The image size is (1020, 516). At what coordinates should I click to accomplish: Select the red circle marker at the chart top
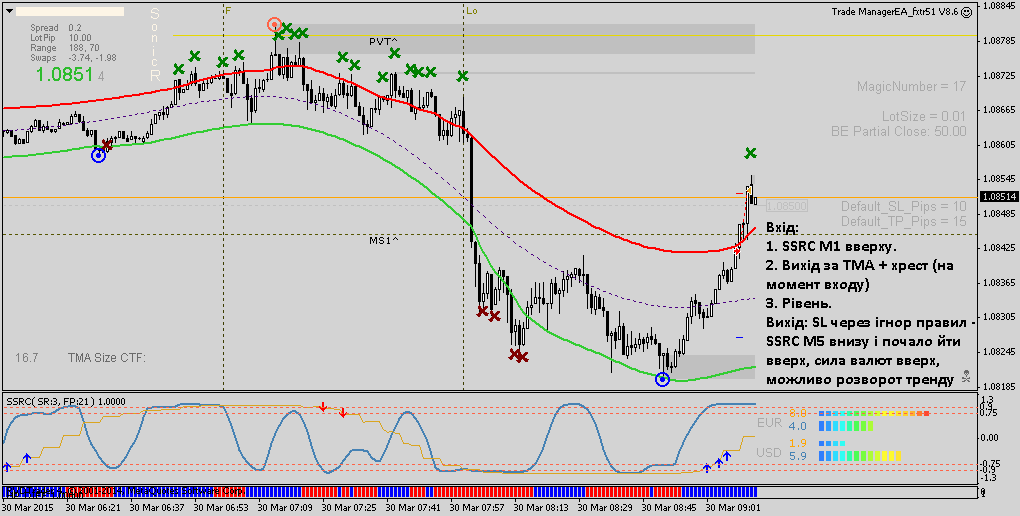pos(275,25)
